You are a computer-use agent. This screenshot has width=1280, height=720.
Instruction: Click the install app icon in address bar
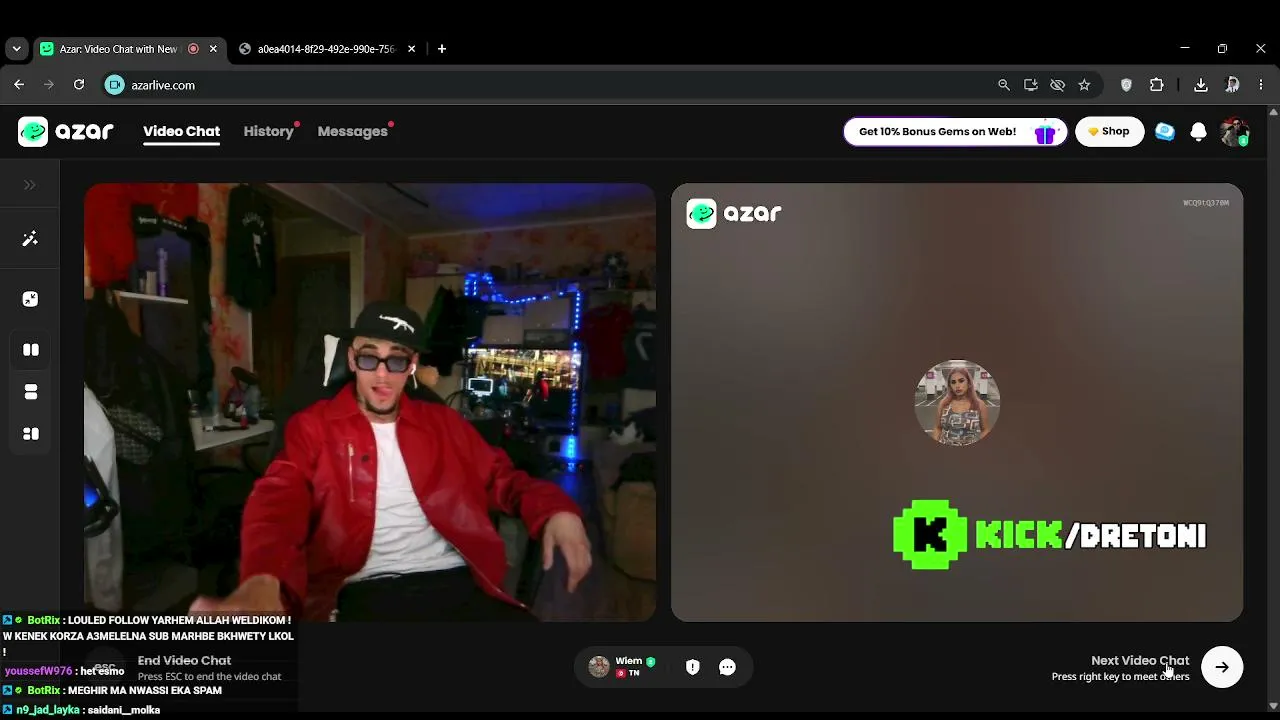(1031, 85)
